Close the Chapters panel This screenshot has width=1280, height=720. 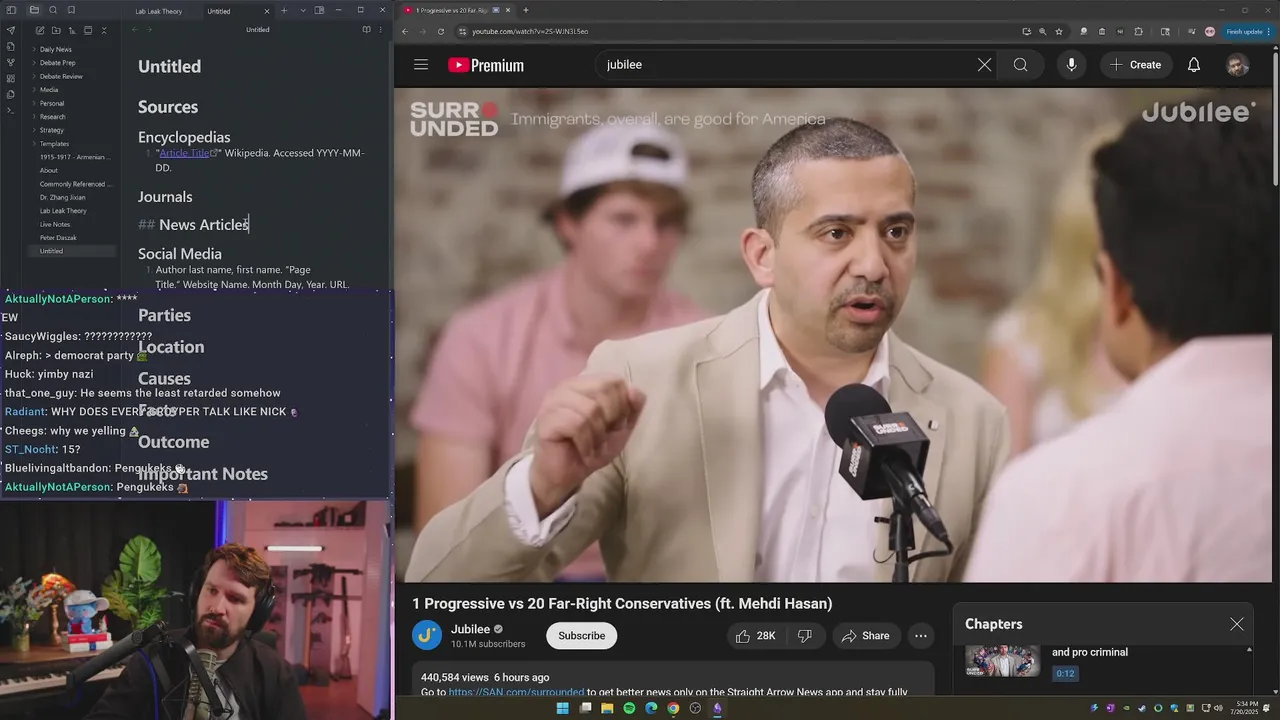(1237, 624)
